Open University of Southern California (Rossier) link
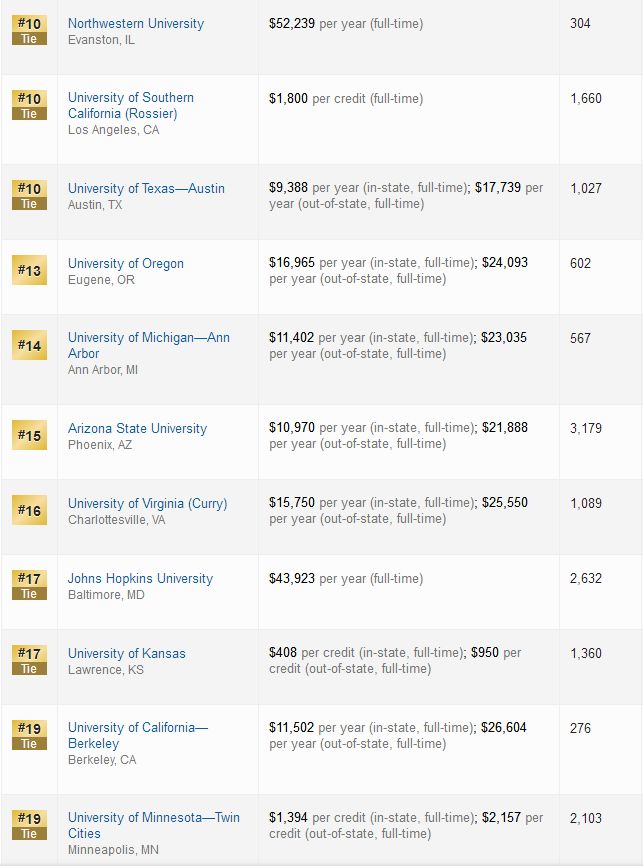The image size is (643, 866). pos(131,105)
